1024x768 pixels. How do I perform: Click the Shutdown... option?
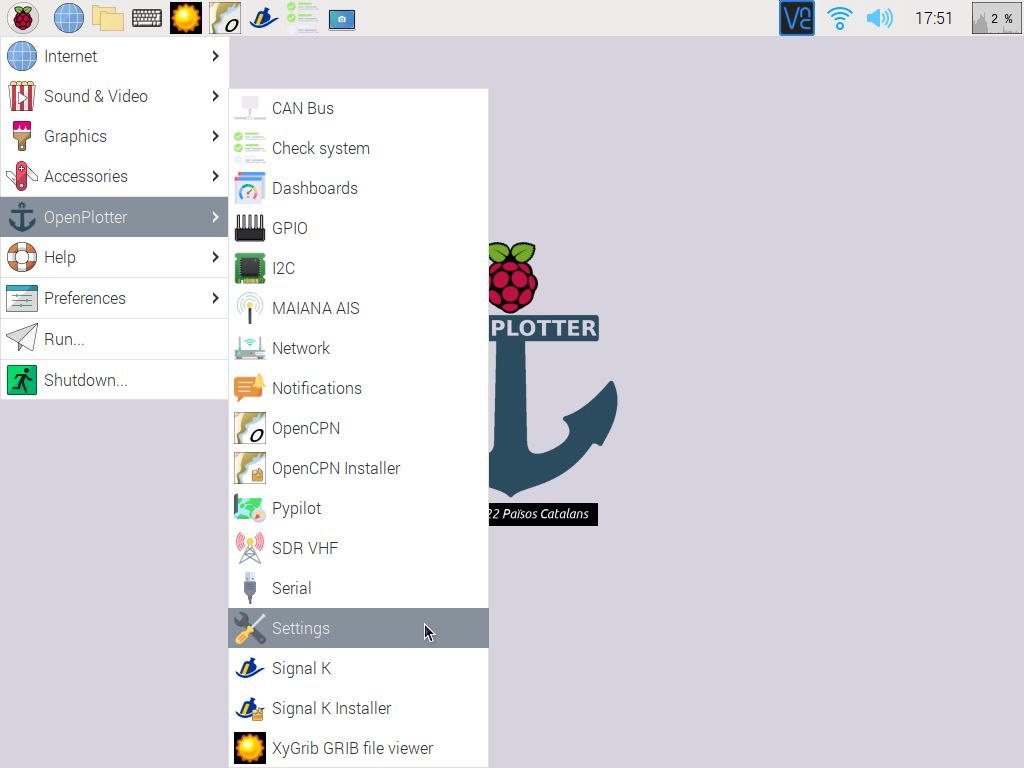(x=86, y=380)
